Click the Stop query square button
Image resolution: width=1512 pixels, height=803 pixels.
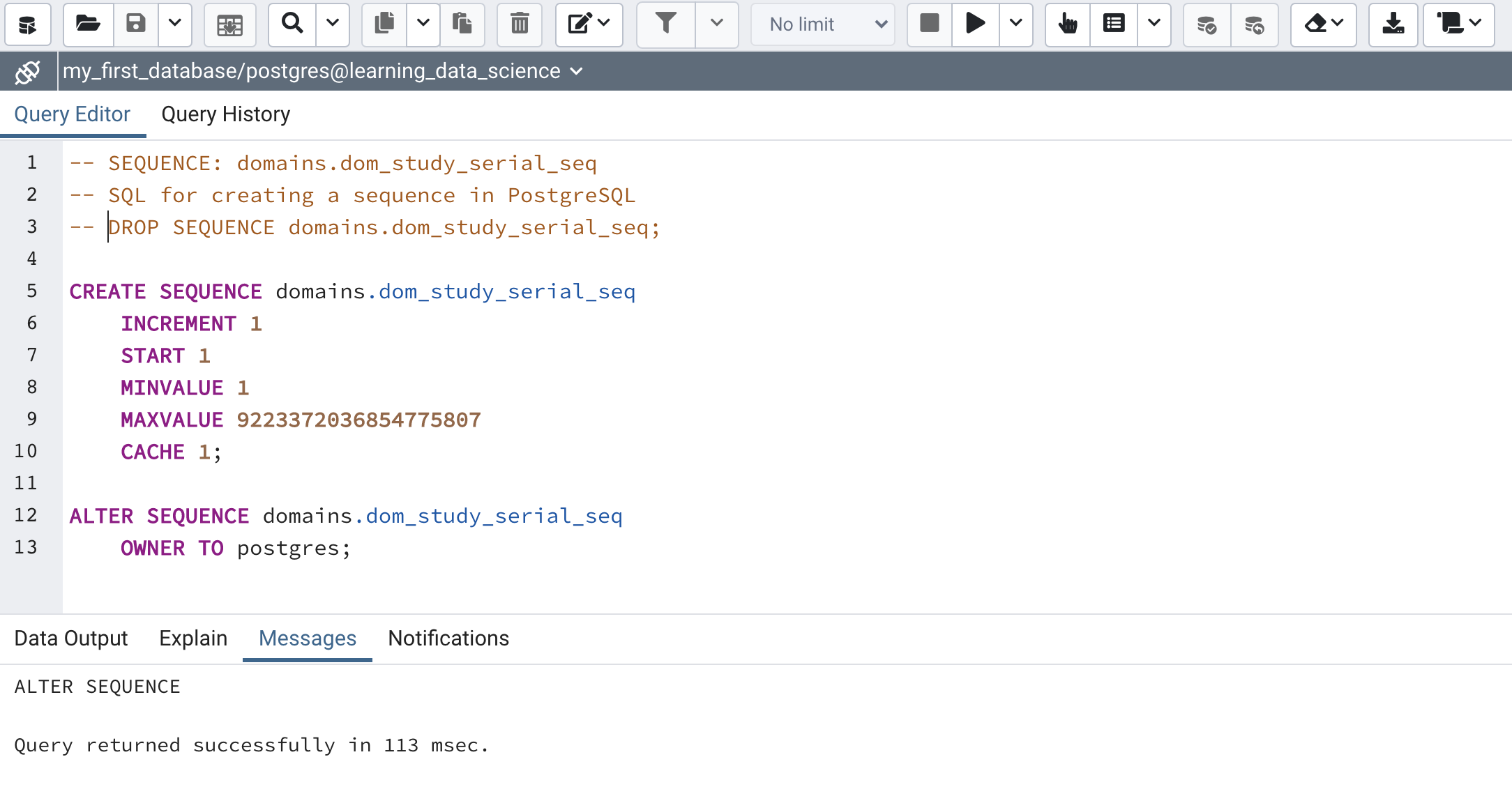coord(929,24)
